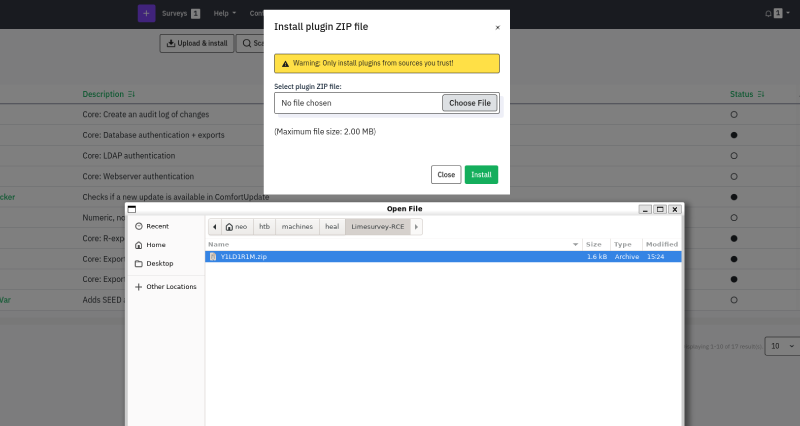Open the Surveys menu item

click(x=180, y=14)
